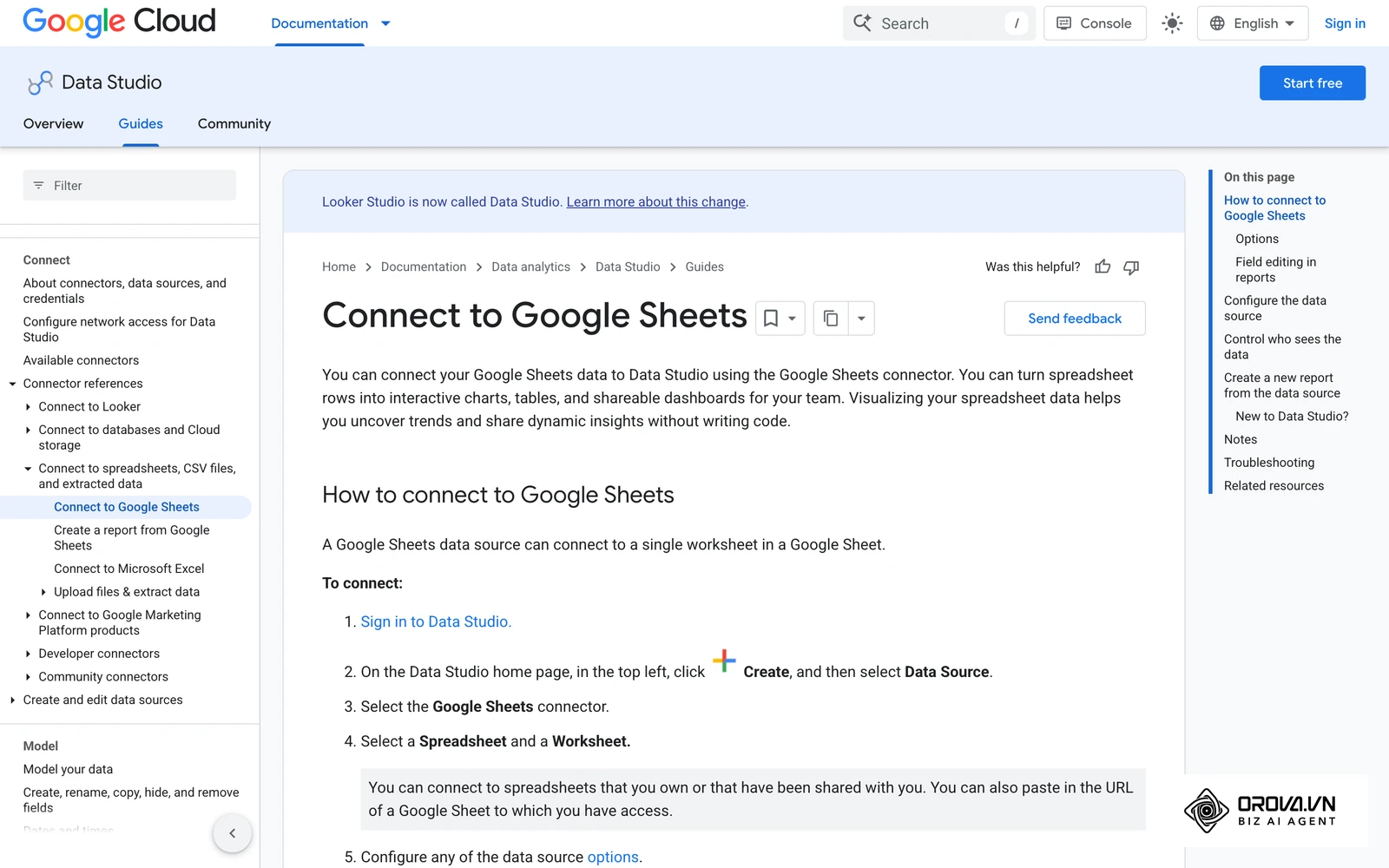
Task: Jump to Field editing in reports section
Action: [x=1276, y=270]
